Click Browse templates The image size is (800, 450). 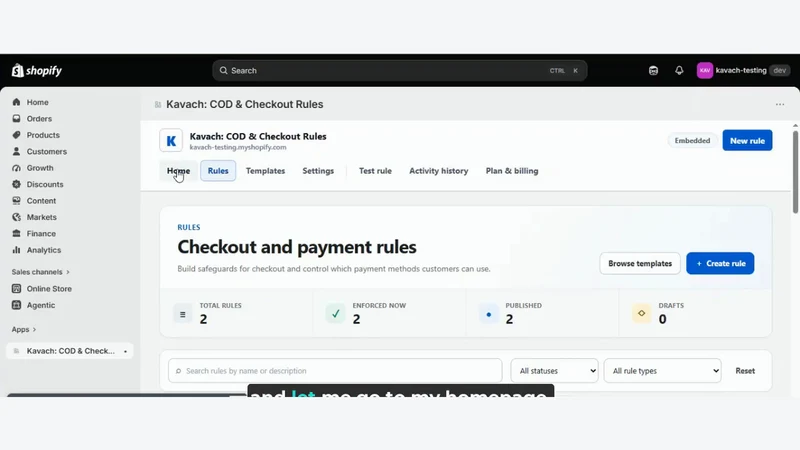click(640, 263)
